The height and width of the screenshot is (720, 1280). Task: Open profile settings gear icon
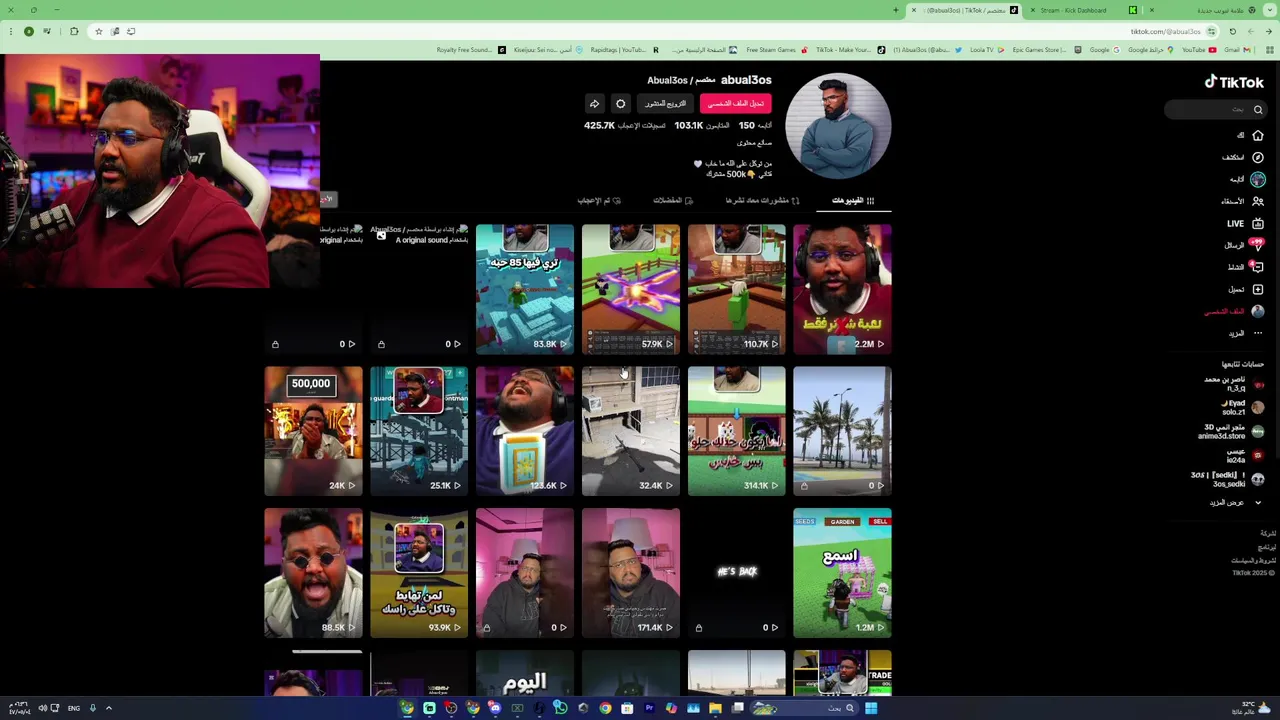620,104
